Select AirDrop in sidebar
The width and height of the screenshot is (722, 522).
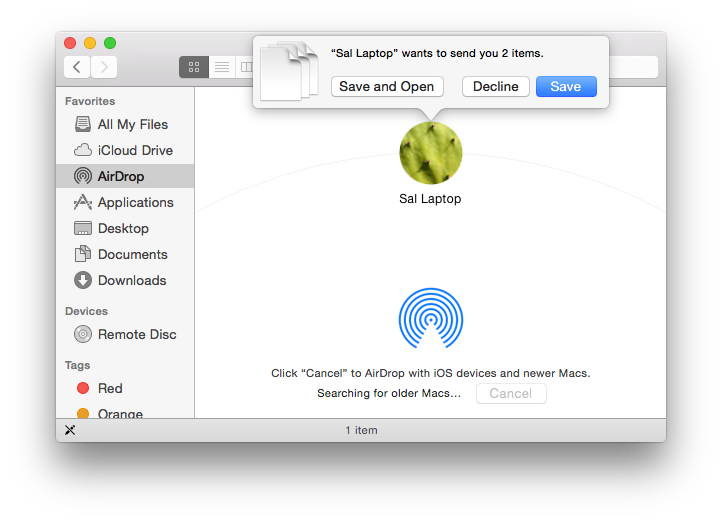pos(125,176)
